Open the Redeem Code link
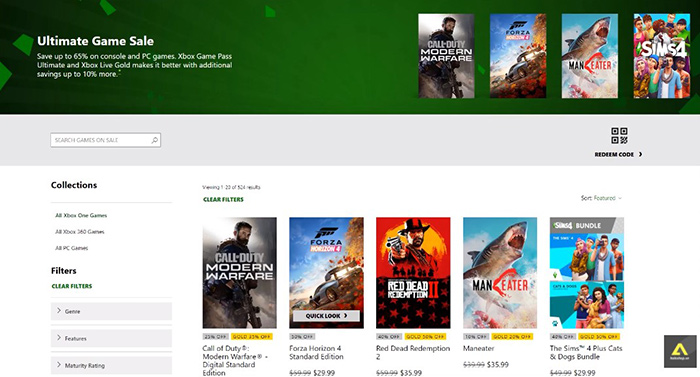This screenshot has width=700, height=377. click(618, 154)
